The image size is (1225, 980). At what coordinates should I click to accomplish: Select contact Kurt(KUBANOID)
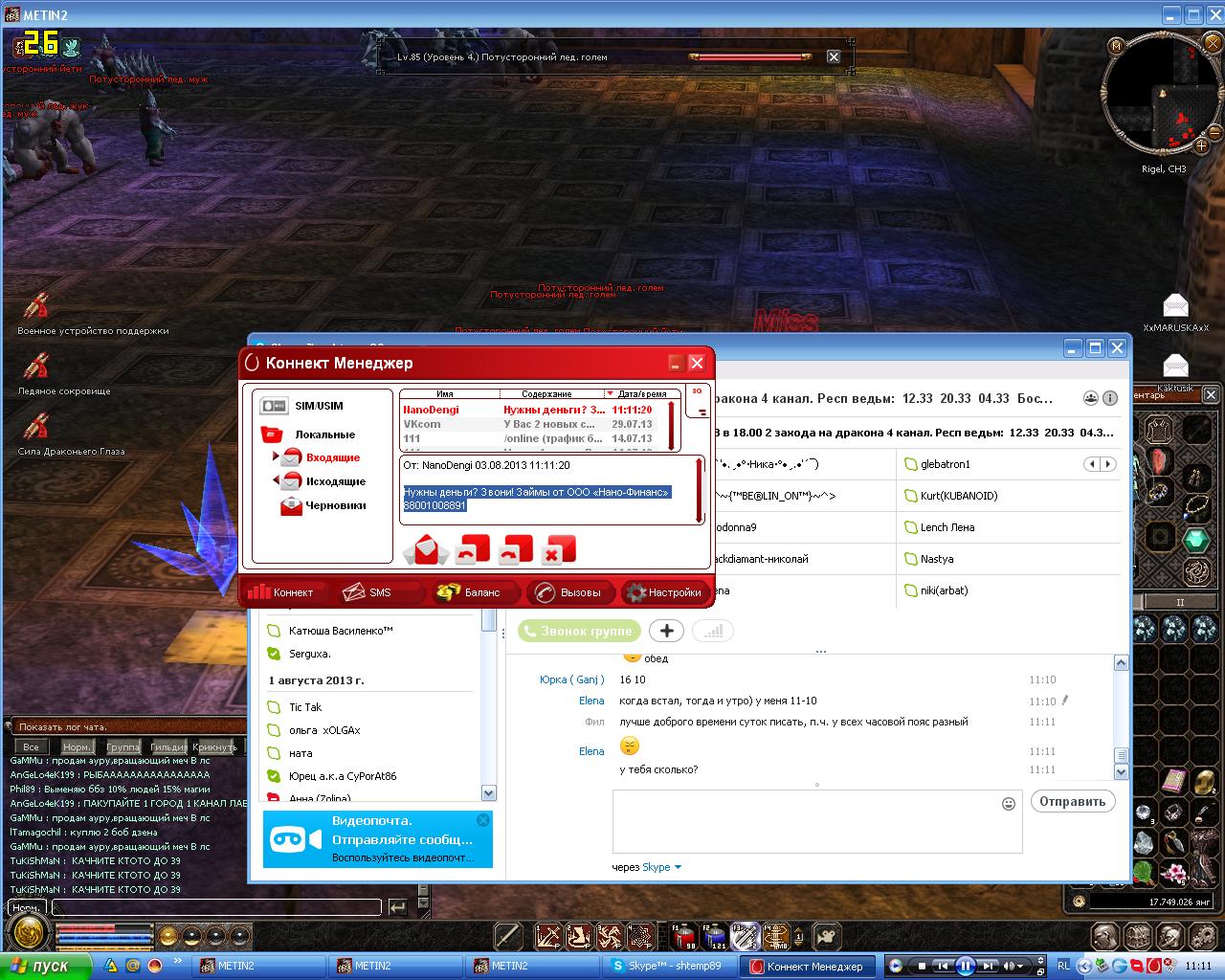pyautogui.click(x=959, y=496)
